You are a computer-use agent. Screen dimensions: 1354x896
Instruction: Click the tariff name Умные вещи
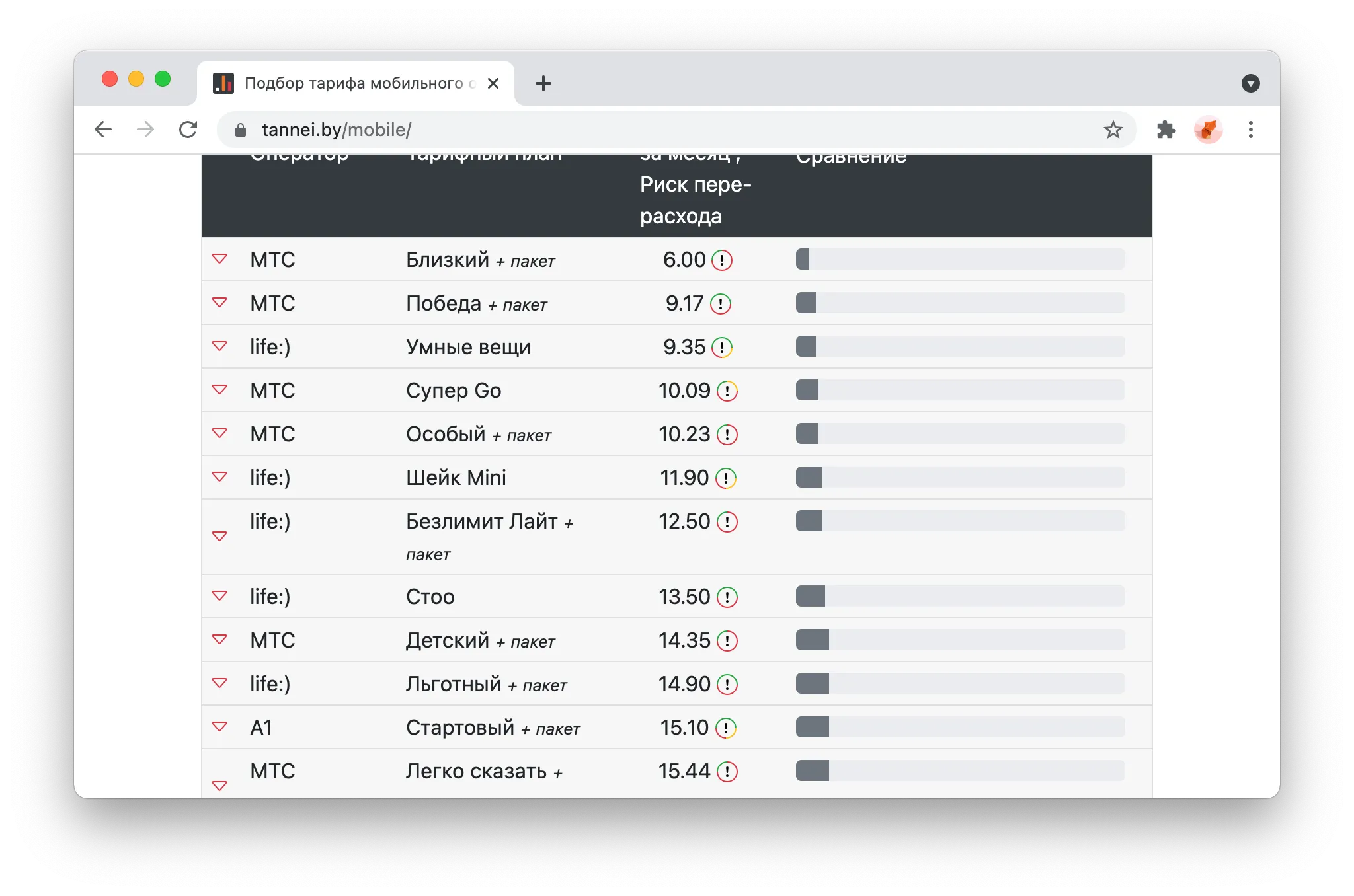(468, 347)
